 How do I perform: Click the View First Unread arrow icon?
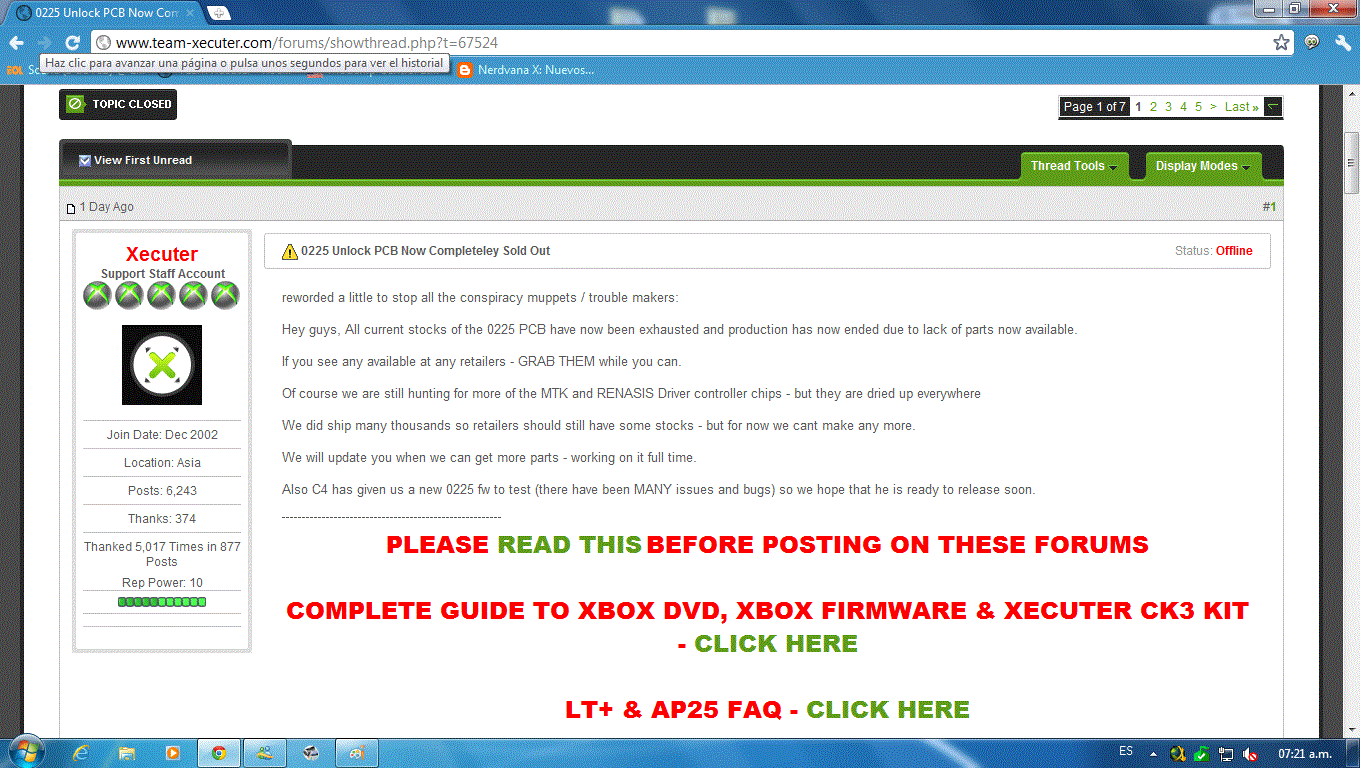tap(85, 160)
